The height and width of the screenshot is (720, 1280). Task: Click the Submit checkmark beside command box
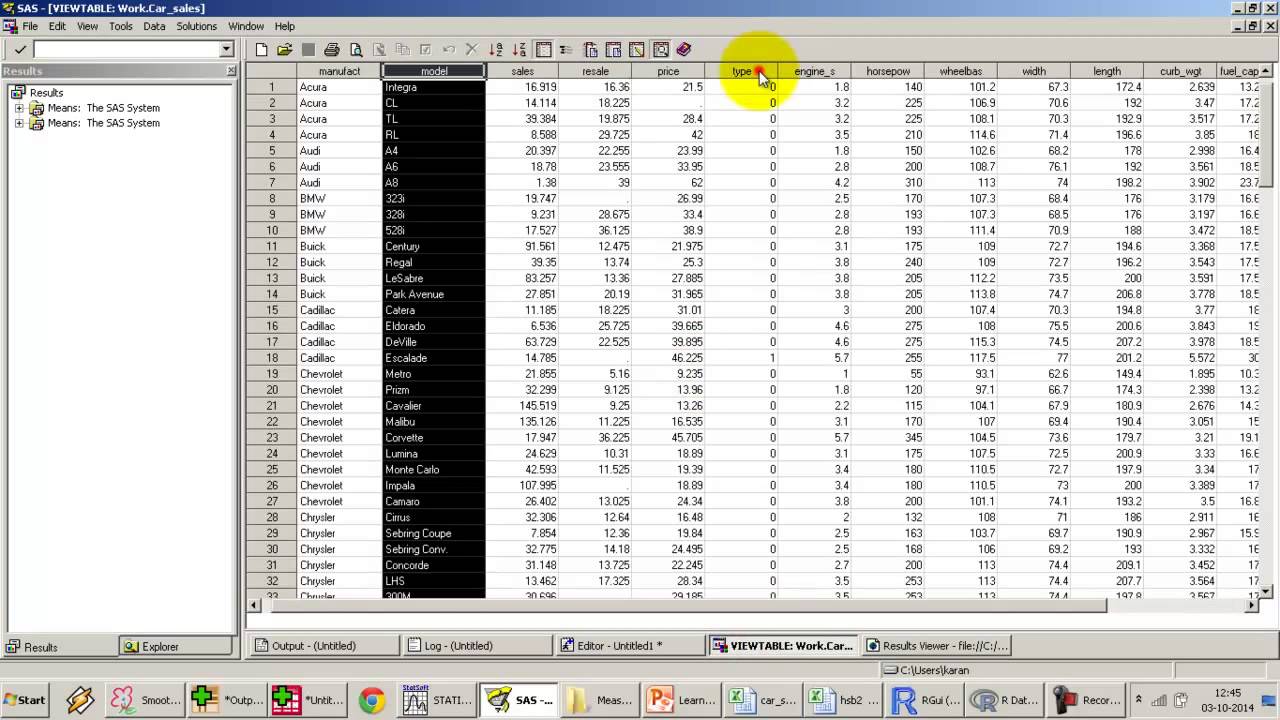(x=20, y=49)
